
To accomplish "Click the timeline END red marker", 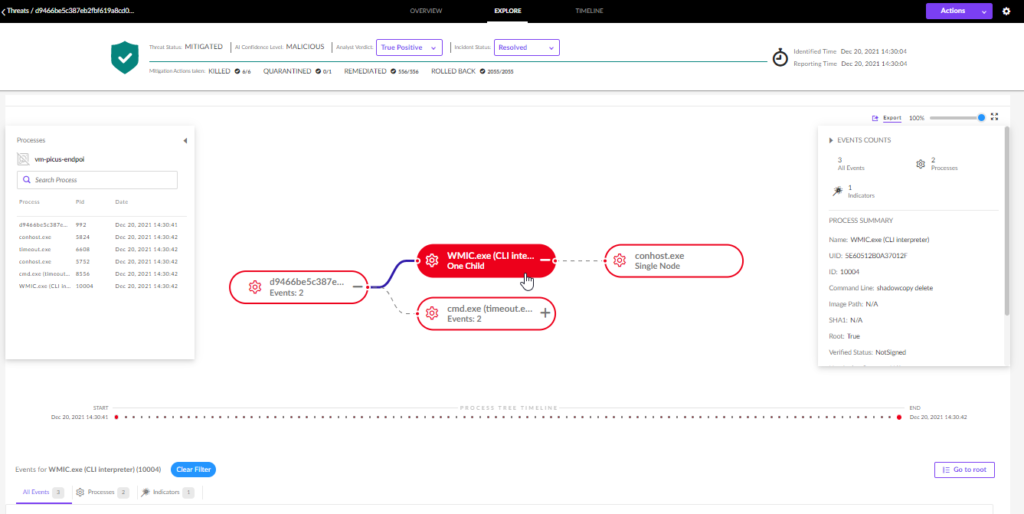I will click(x=899, y=417).
